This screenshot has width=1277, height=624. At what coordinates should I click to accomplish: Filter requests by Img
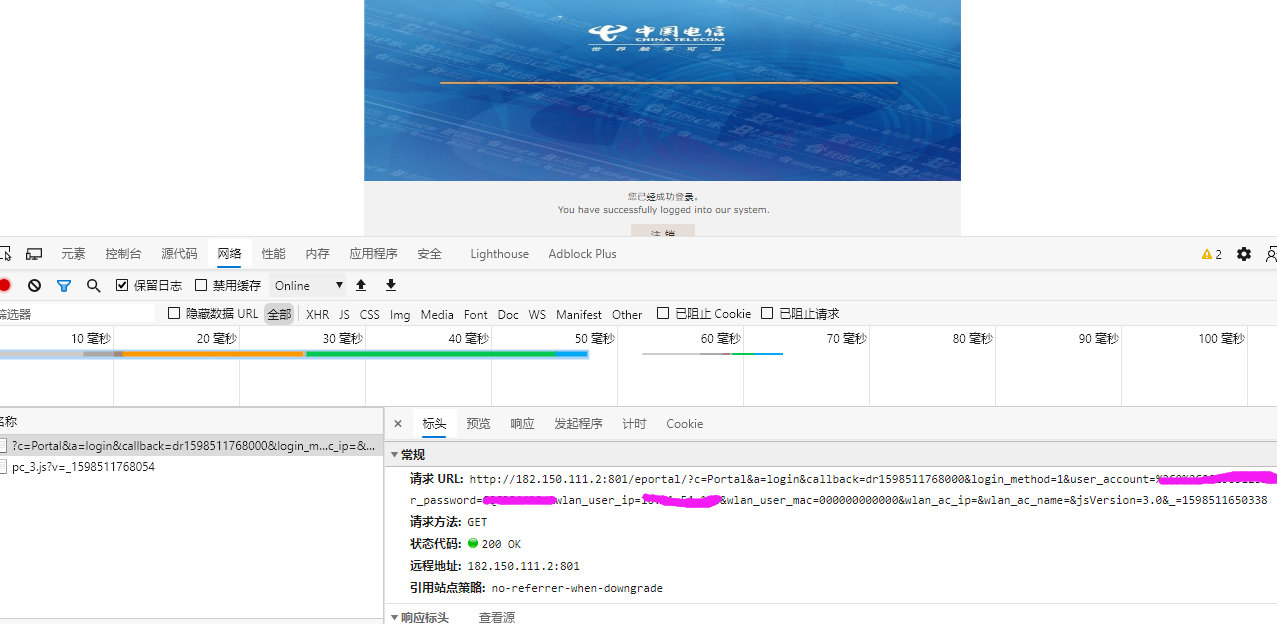400,314
